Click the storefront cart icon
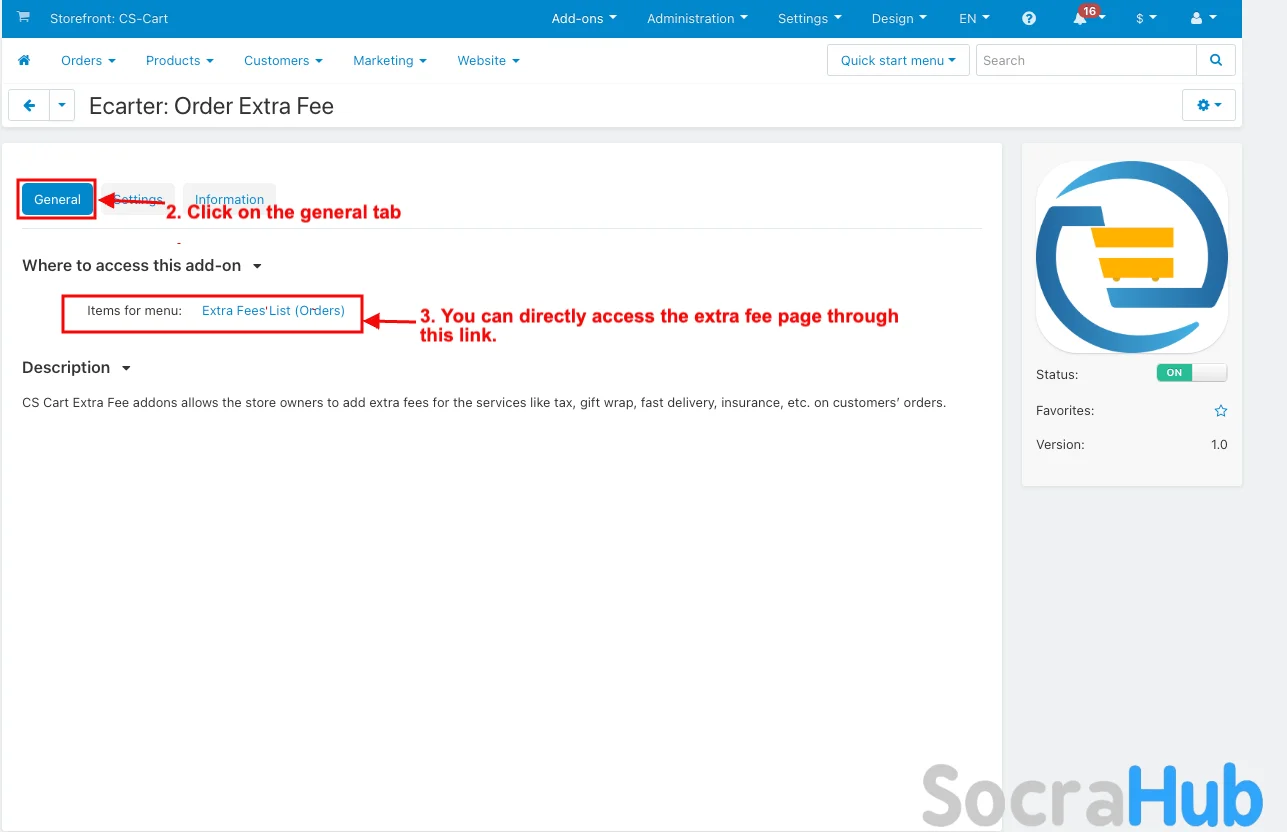The height and width of the screenshot is (832, 1287). coord(24,18)
